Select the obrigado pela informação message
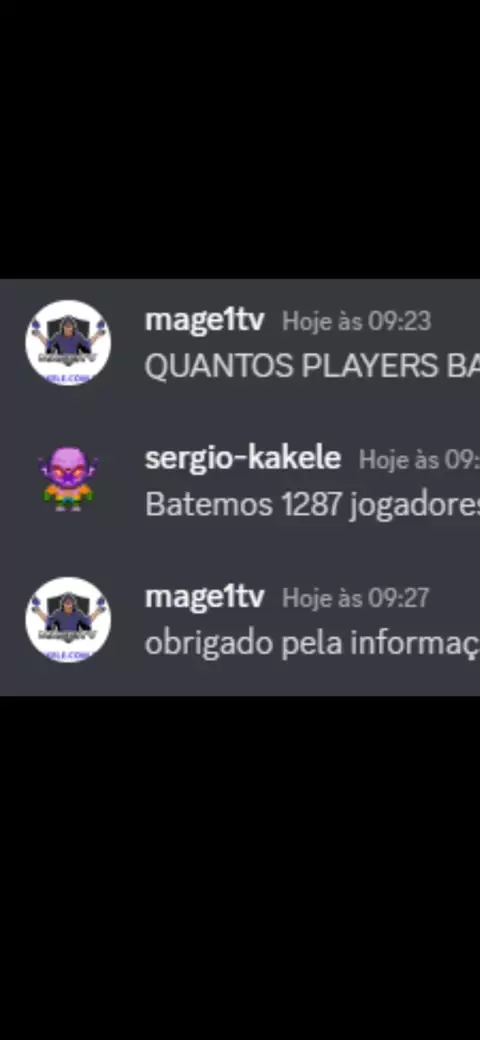Image resolution: width=480 pixels, height=1040 pixels. (x=312, y=643)
